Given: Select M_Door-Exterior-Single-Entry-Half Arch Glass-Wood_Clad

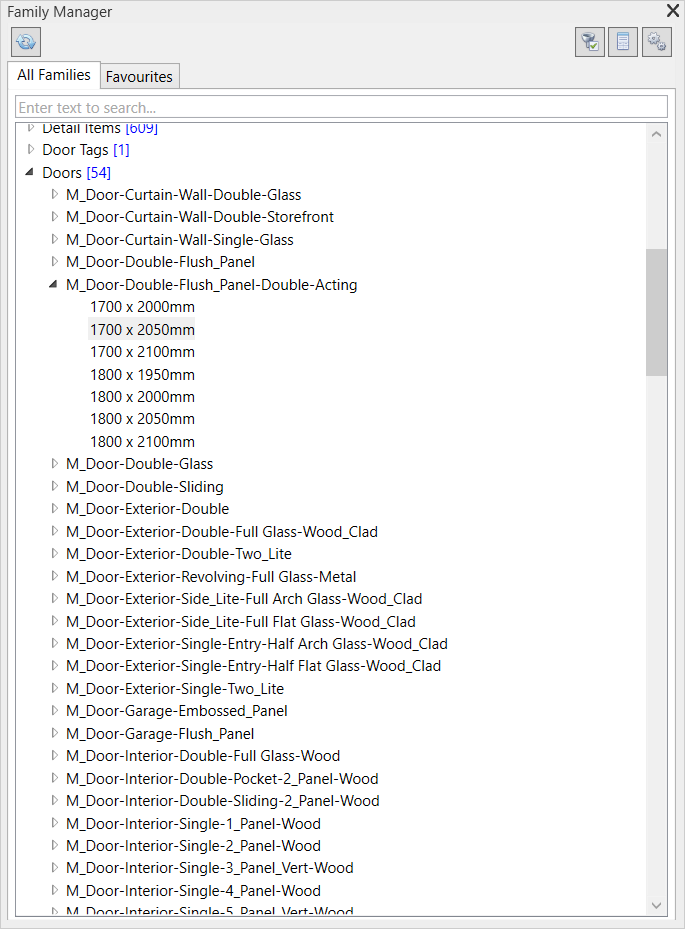Looking at the screenshot, I should click(x=257, y=643).
